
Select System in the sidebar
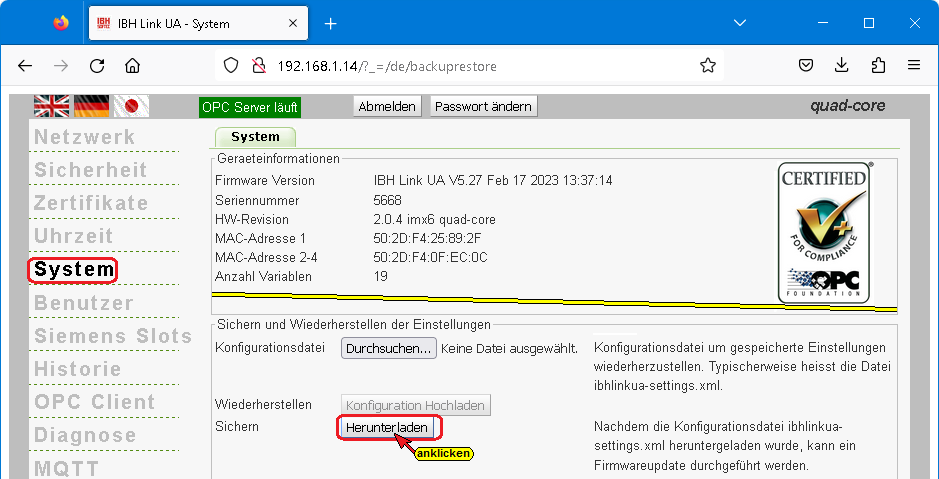point(73,269)
